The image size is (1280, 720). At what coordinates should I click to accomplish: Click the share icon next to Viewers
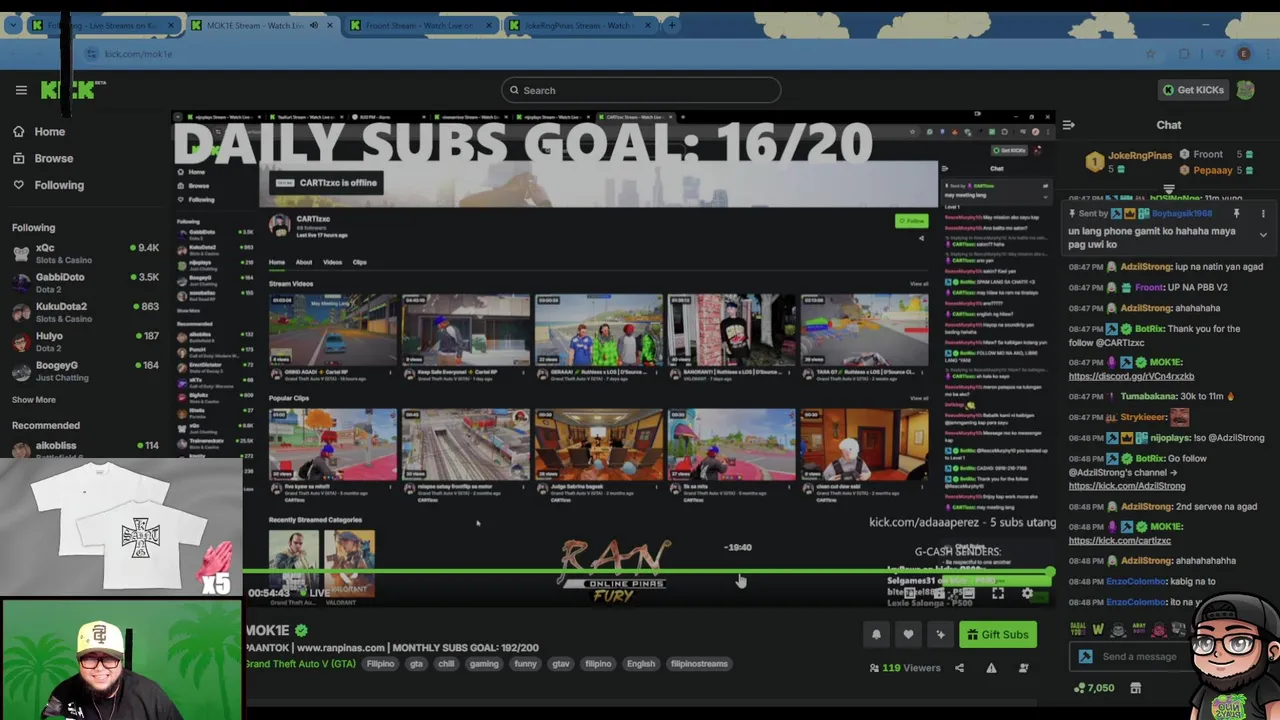(x=959, y=668)
